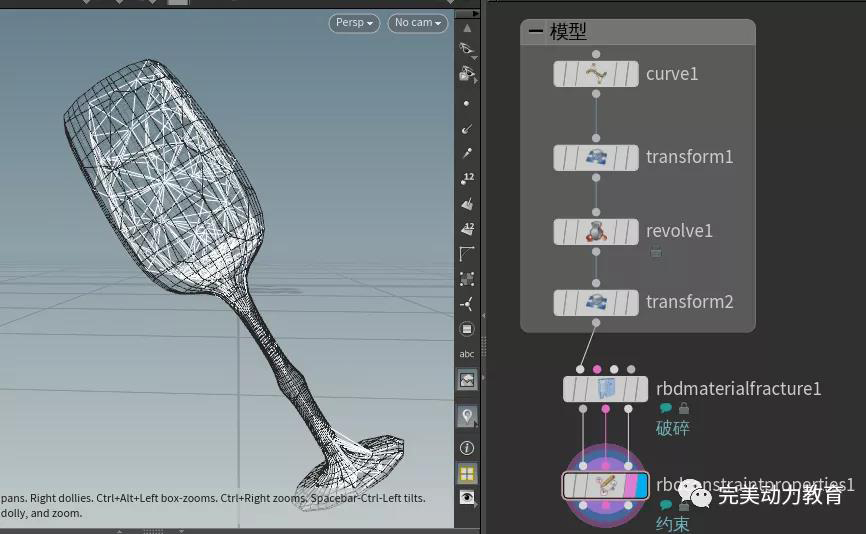Click the transform1 node icon
Screen dimensions: 866x534
pyautogui.click(x=596, y=157)
